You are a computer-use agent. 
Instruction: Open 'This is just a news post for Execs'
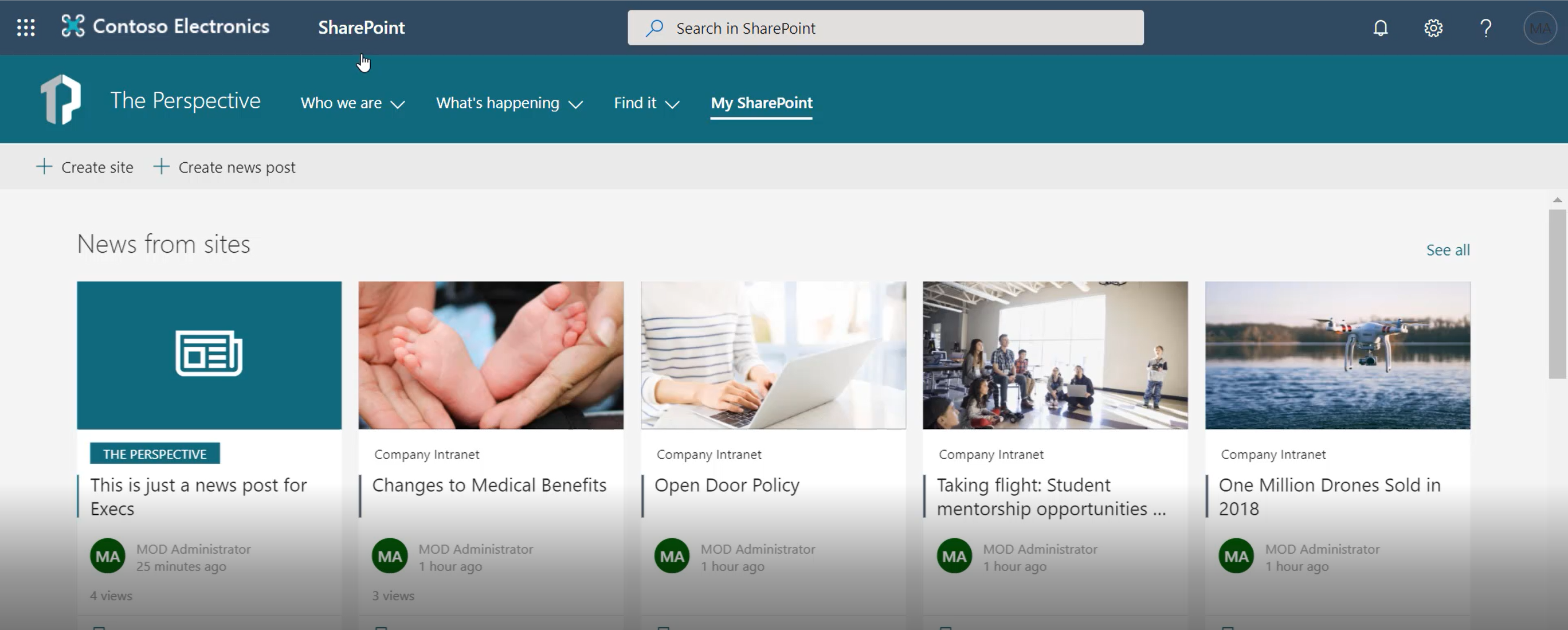[x=198, y=496]
